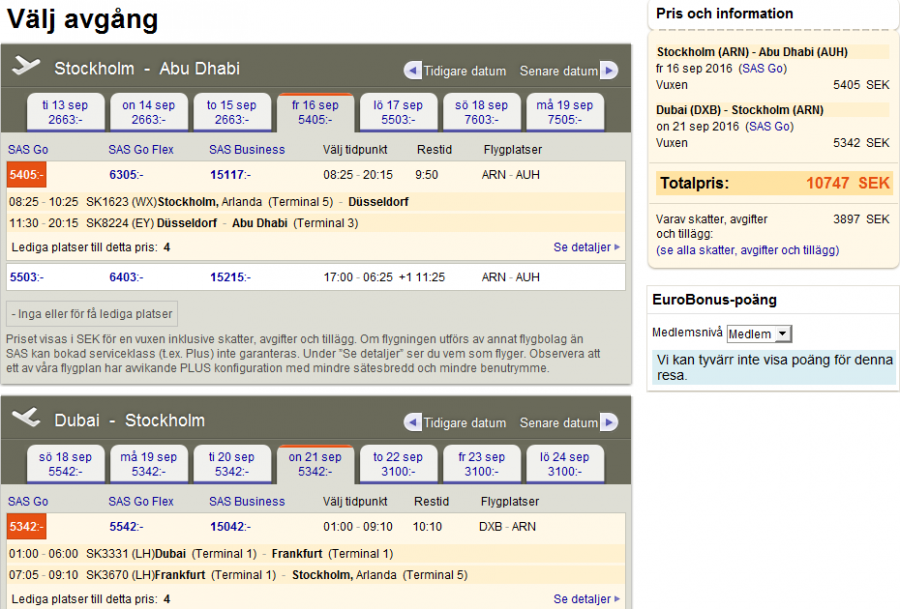The image size is (900, 609).
Task: Select the 5342:- SAS Go return fare
Action: 26,527
